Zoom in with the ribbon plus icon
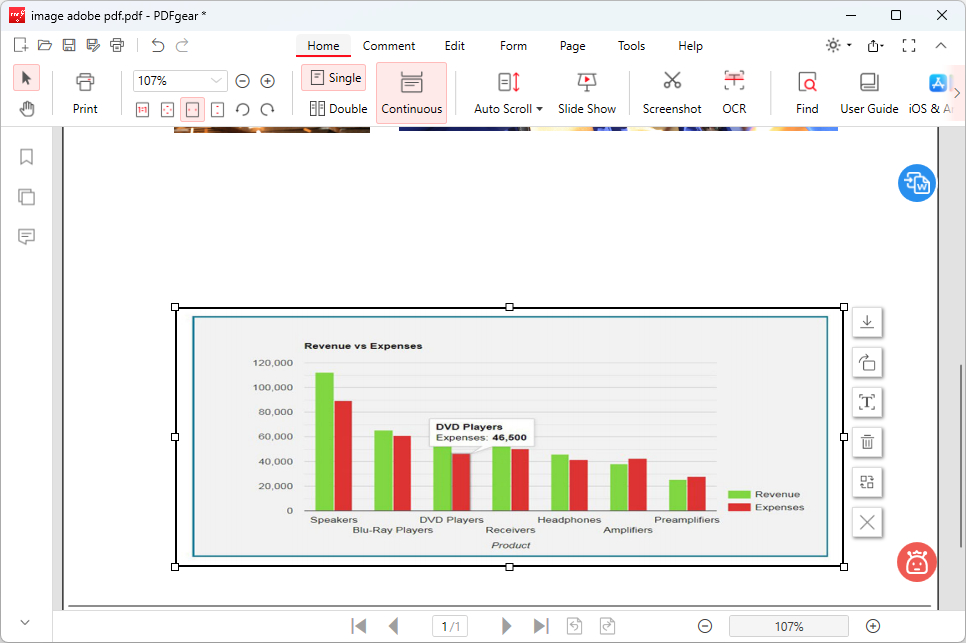 pos(267,81)
